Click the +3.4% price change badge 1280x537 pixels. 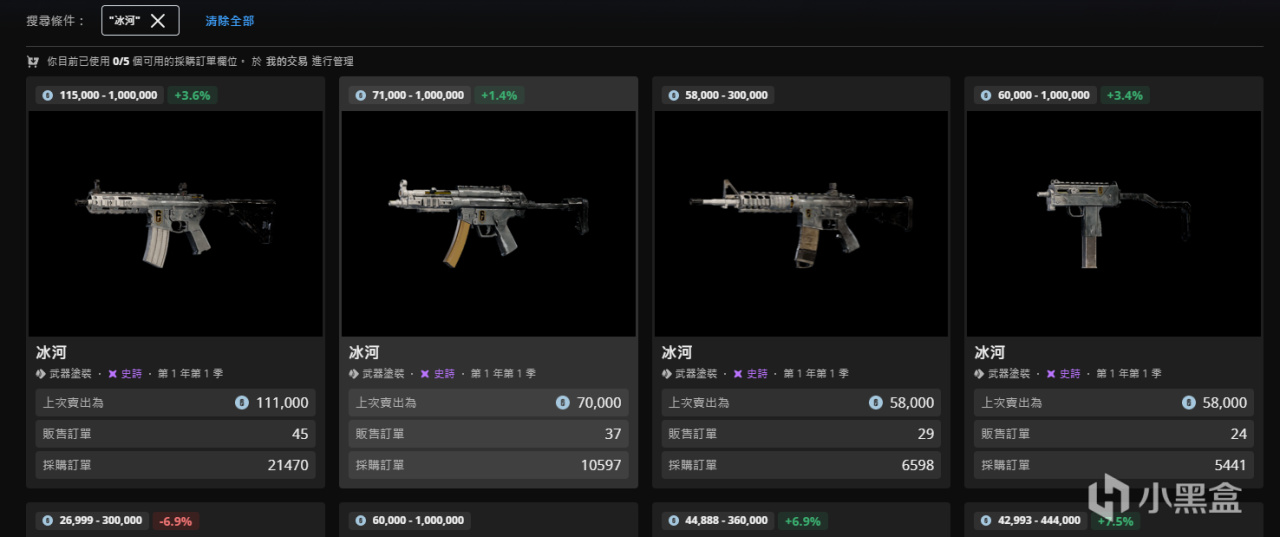click(1125, 95)
